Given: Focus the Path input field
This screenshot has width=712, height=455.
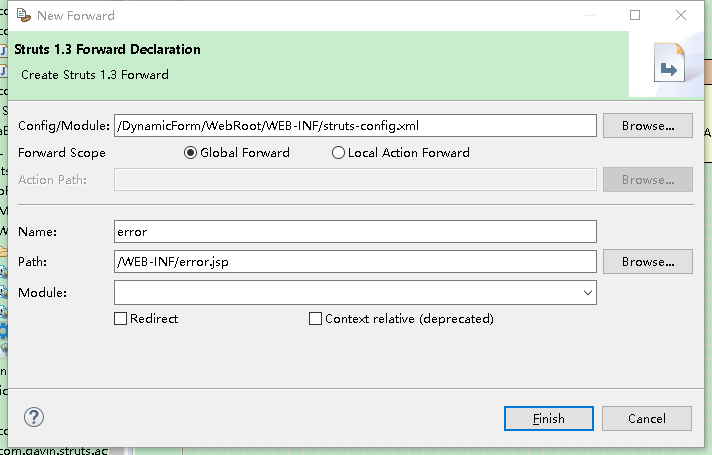Looking at the screenshot, I should pos(355,262).
